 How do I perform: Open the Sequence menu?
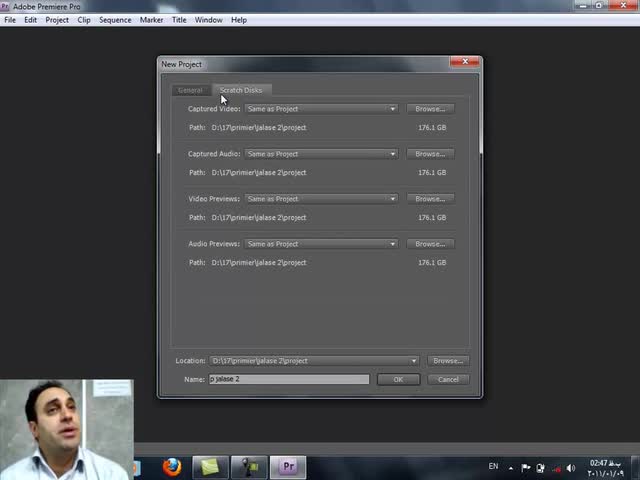115,20
